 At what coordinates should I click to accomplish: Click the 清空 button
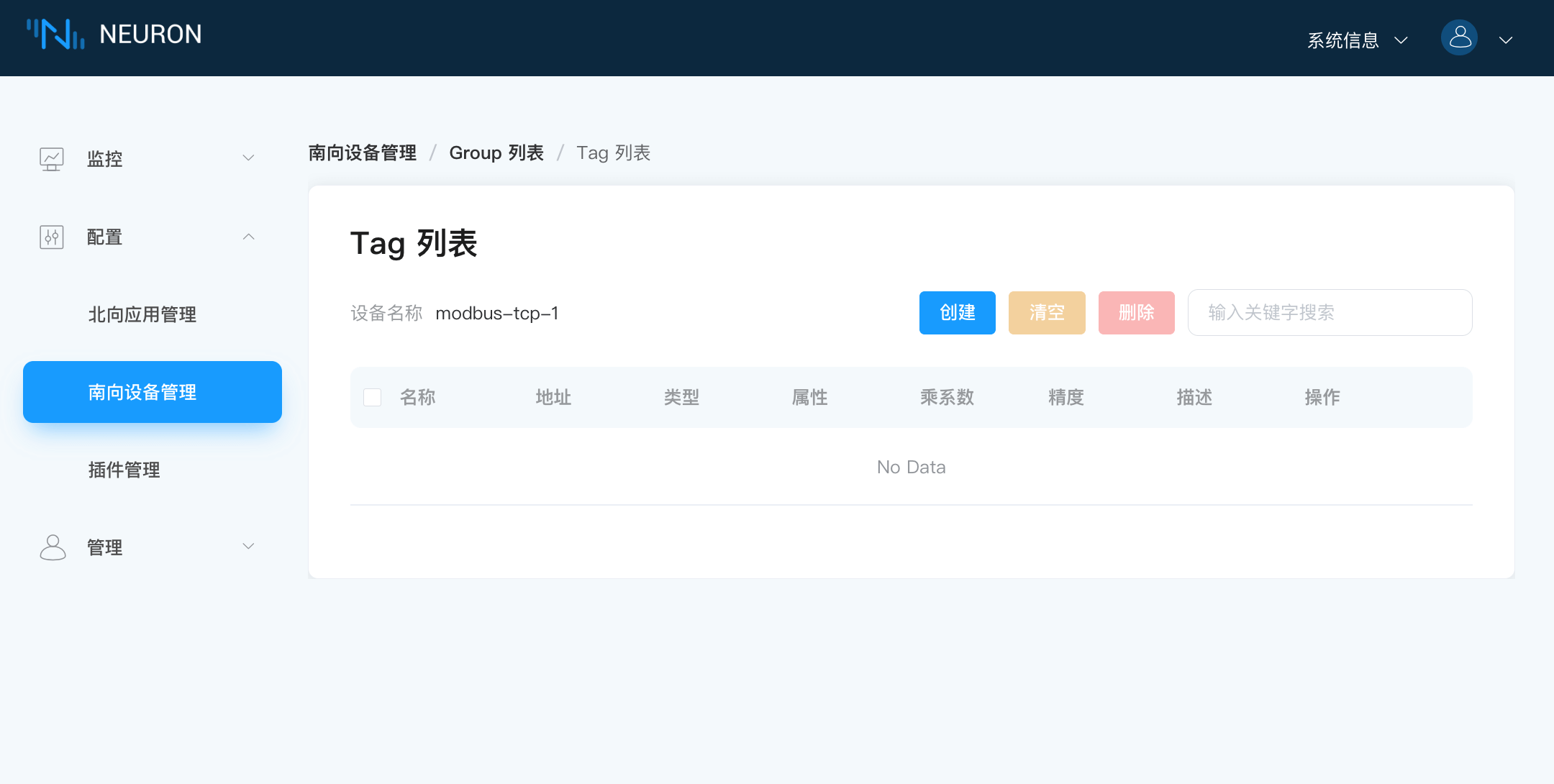[x=1047, y=313]
